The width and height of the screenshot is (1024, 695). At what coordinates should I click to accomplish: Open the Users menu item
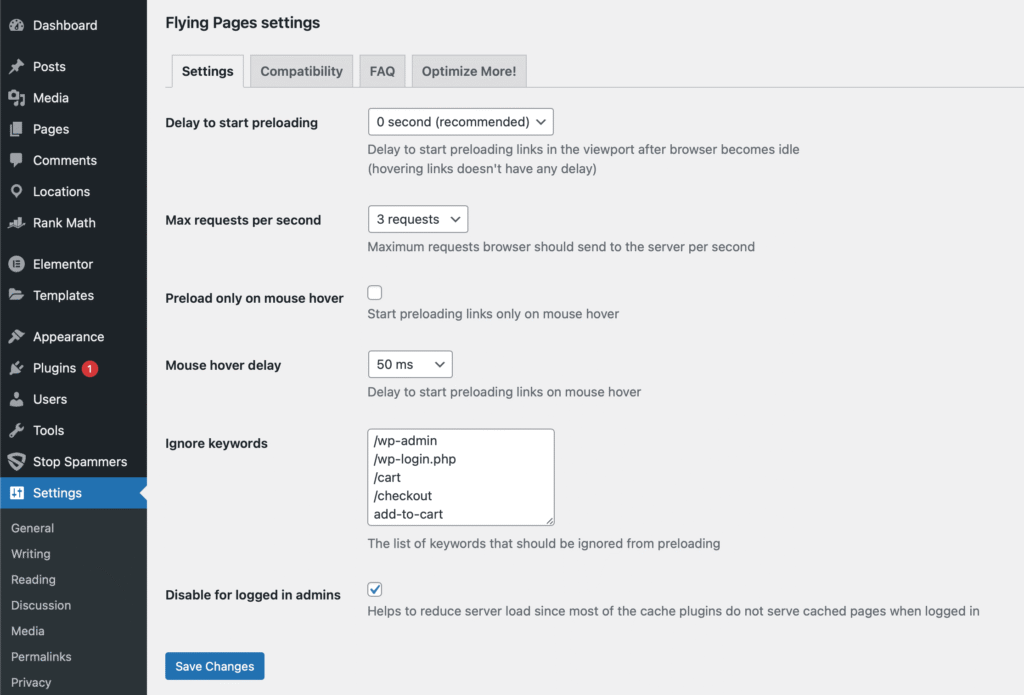73,399
